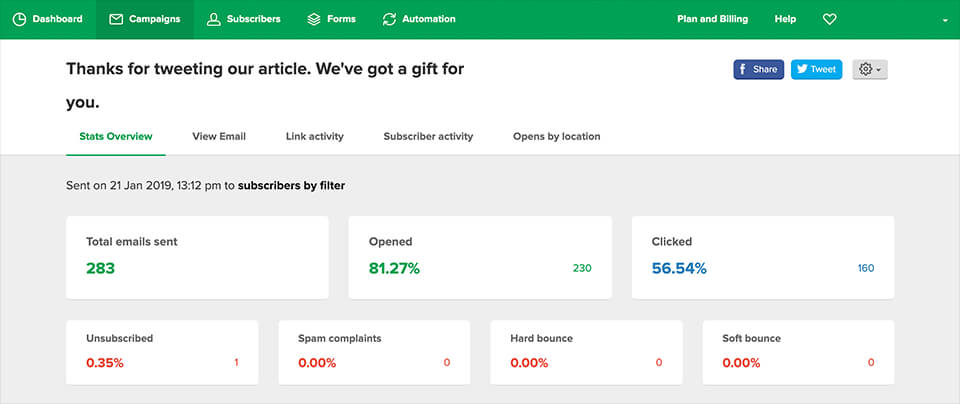This screenshot has width=960, height=404.
Task: Click the heart icon in top bar
Action: [829, 19]
